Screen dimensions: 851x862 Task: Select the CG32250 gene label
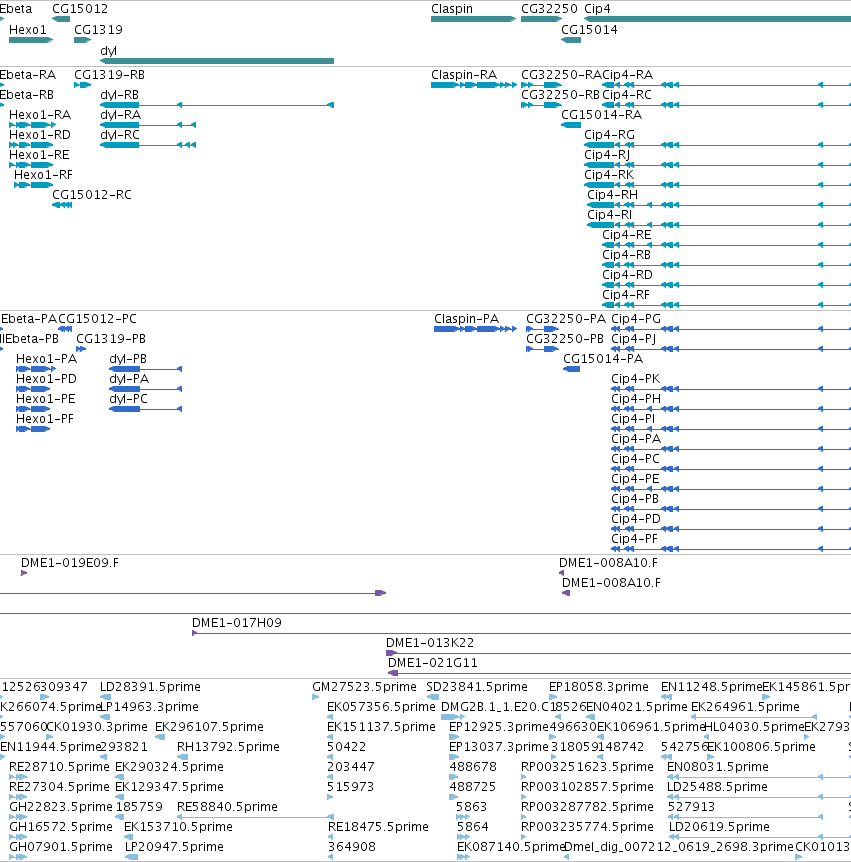coord(549,9)
